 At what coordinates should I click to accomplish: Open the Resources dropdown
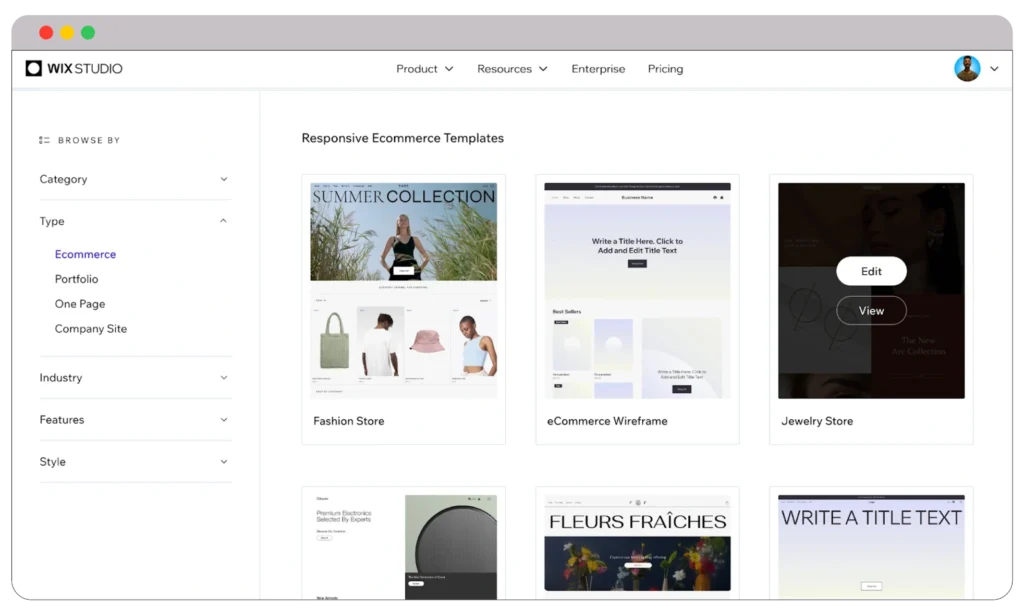(x=512, y=68)
